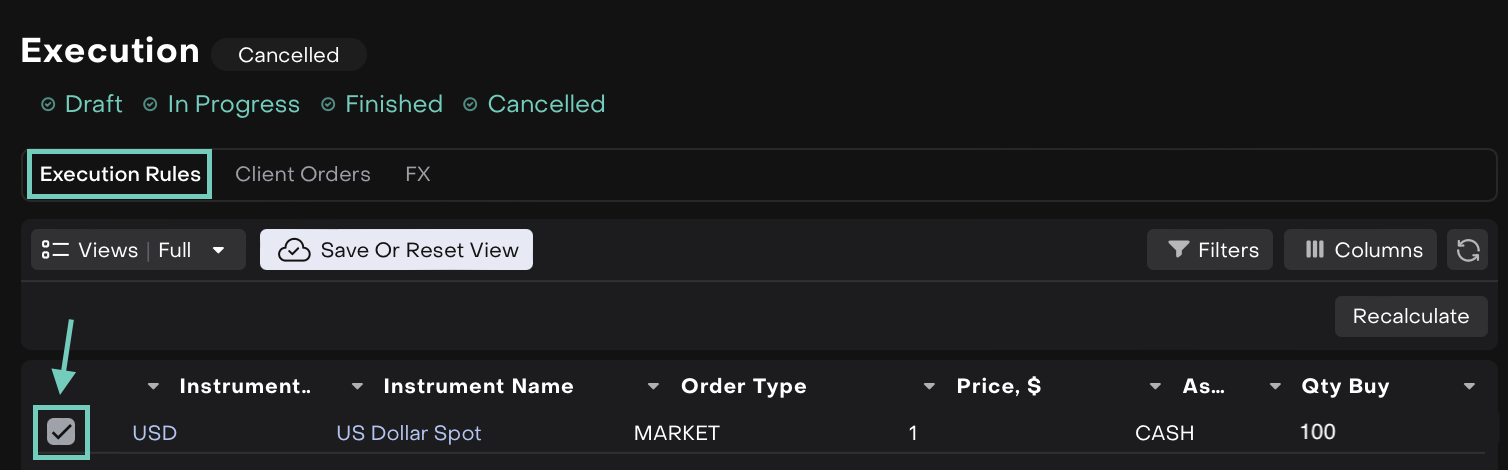The image size is (1508, 470).
Task: Click the Cancelled status check icon
Action: click(x=470, y=105)
